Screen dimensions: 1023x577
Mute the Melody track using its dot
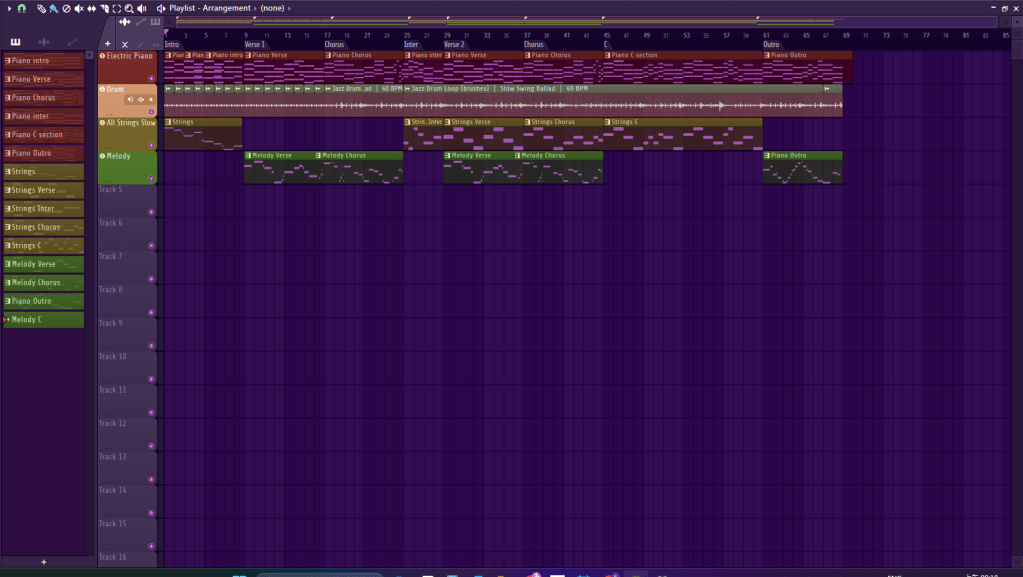pos(102,156)
